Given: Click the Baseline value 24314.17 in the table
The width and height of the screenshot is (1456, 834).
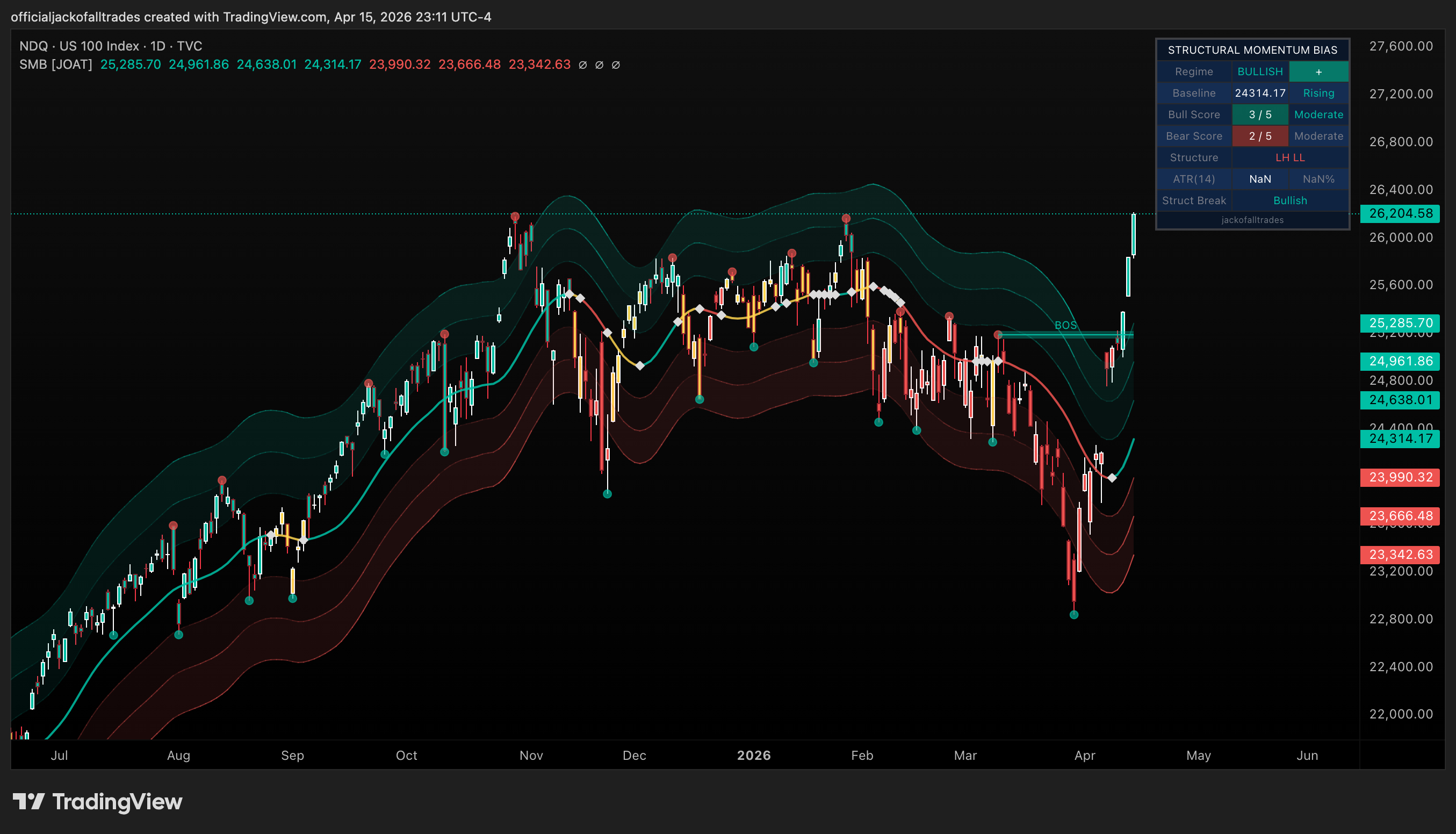Looking at the screenshot, I should pos(1259,93).
